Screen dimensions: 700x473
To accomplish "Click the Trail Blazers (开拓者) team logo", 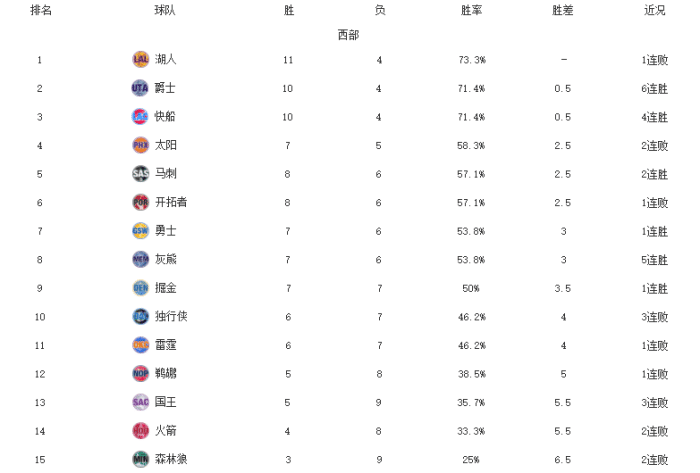I will point(140,202).
